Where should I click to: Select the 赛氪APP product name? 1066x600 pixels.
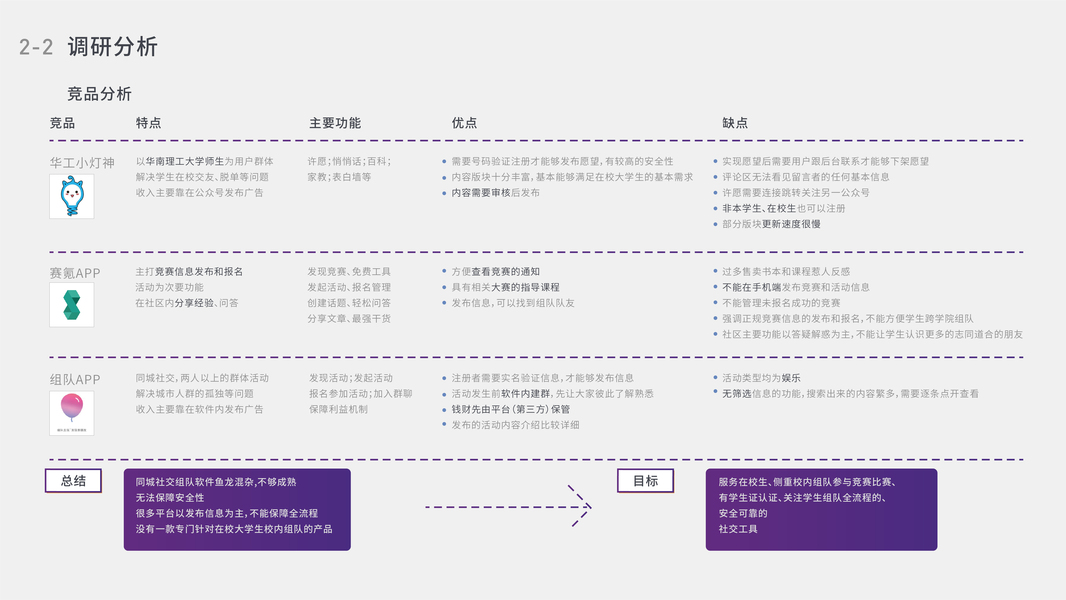75,273
